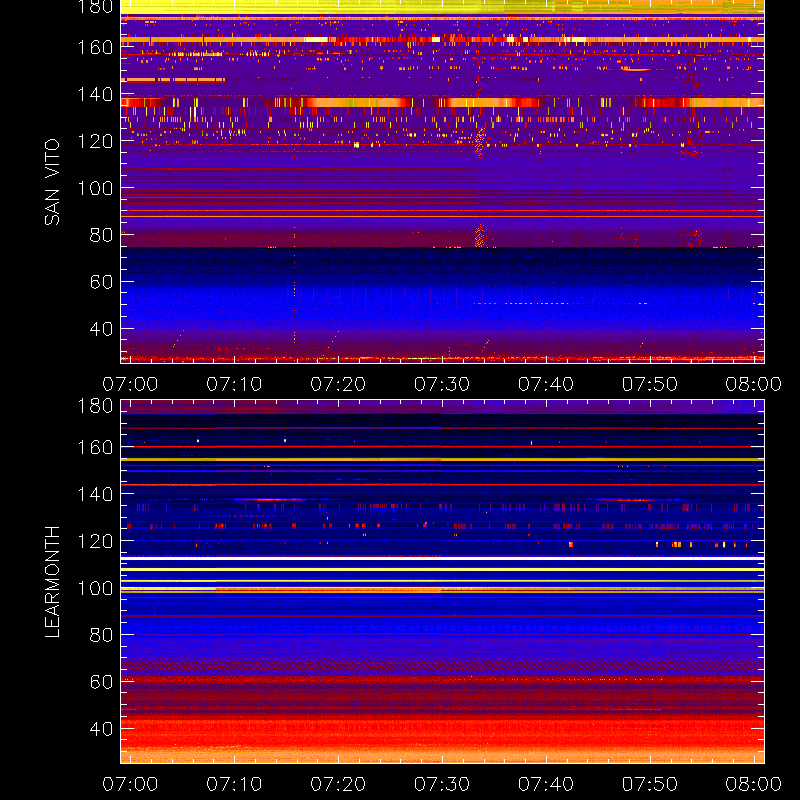Click the 08:00 label below LEARMONTH plot
The image size is (800, 800).
tap(754, 784)
